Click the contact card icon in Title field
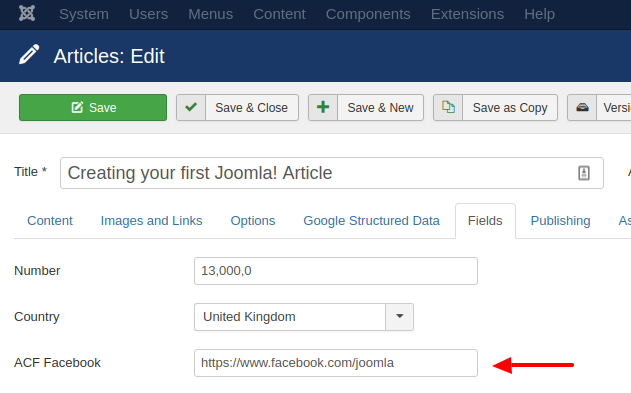631x393 pixels. point(584,173)
